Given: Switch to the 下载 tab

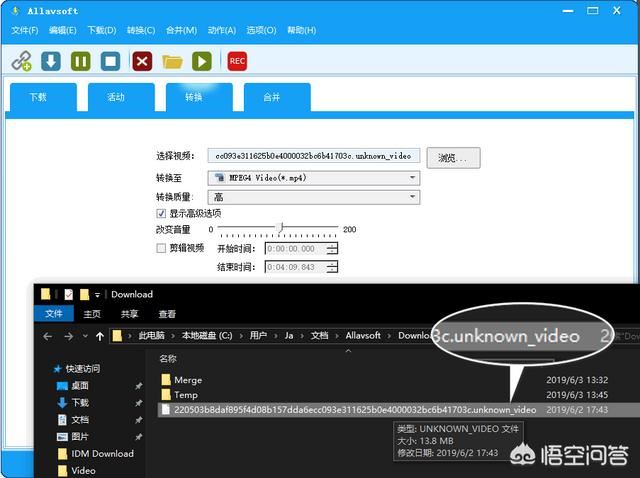Looking at the screenshot, I should [43, 97].
